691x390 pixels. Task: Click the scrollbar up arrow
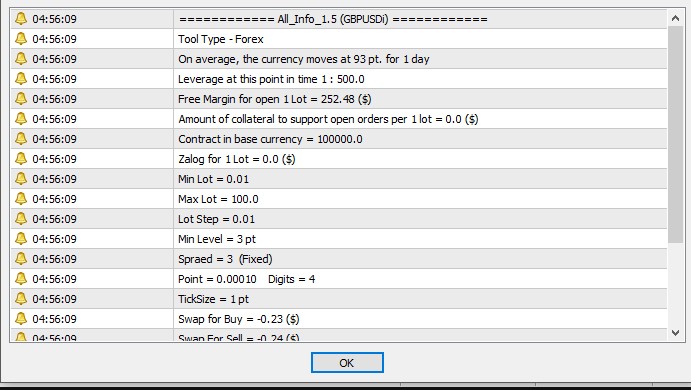[x=675, y=18]
